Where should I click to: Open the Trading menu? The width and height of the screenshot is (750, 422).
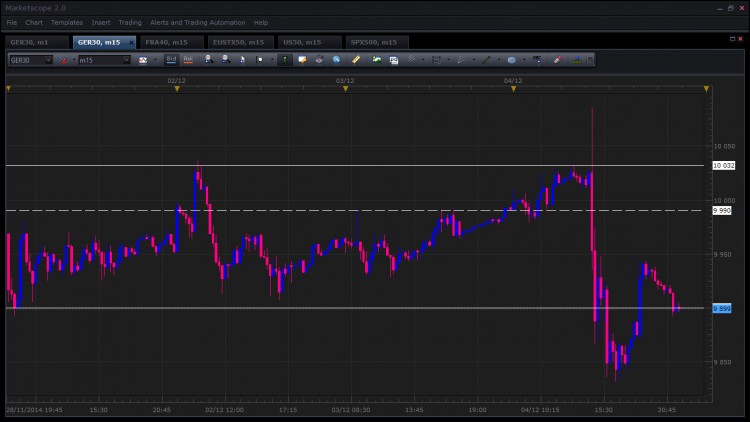click(x=130, y=22)
